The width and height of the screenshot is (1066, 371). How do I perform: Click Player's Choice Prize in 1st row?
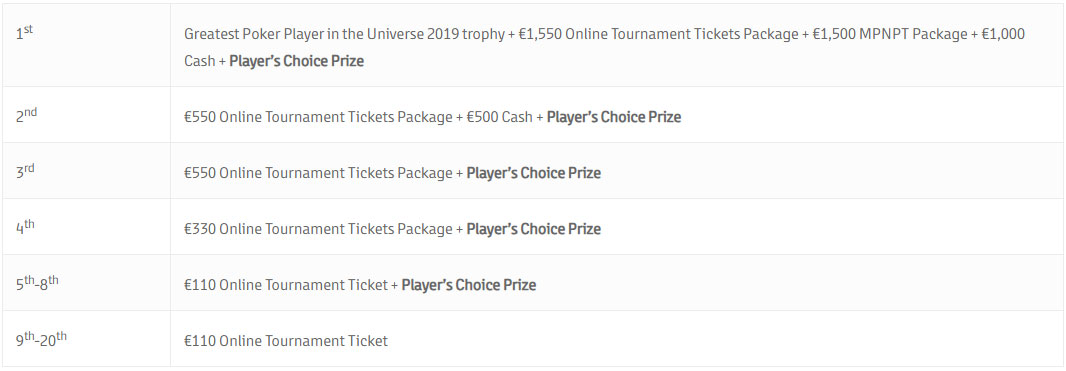click(x=296, y=61)
